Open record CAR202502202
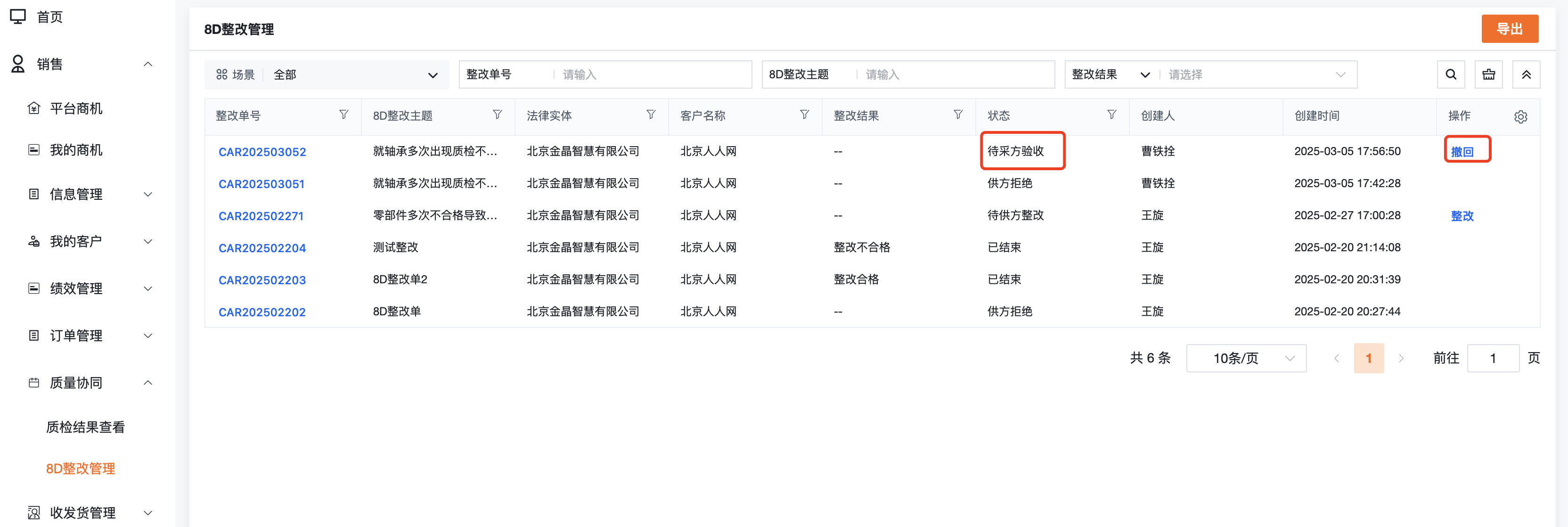 click(x=262, y=312)
